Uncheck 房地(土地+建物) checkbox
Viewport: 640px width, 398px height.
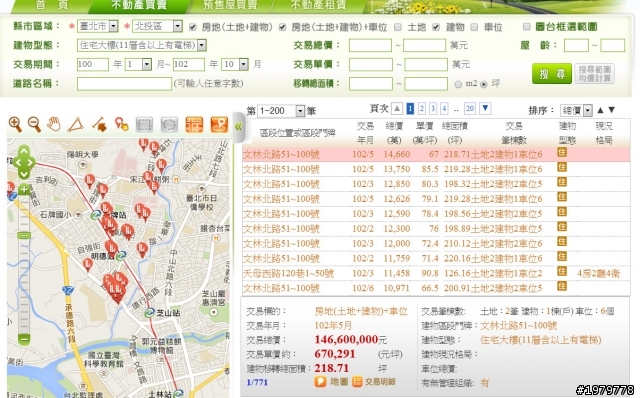point(193,27)
